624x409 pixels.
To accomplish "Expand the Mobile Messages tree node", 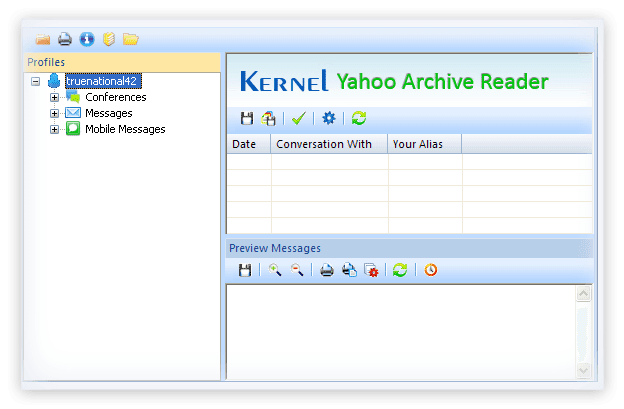I will pyautogui.click(x=55, y=129).
